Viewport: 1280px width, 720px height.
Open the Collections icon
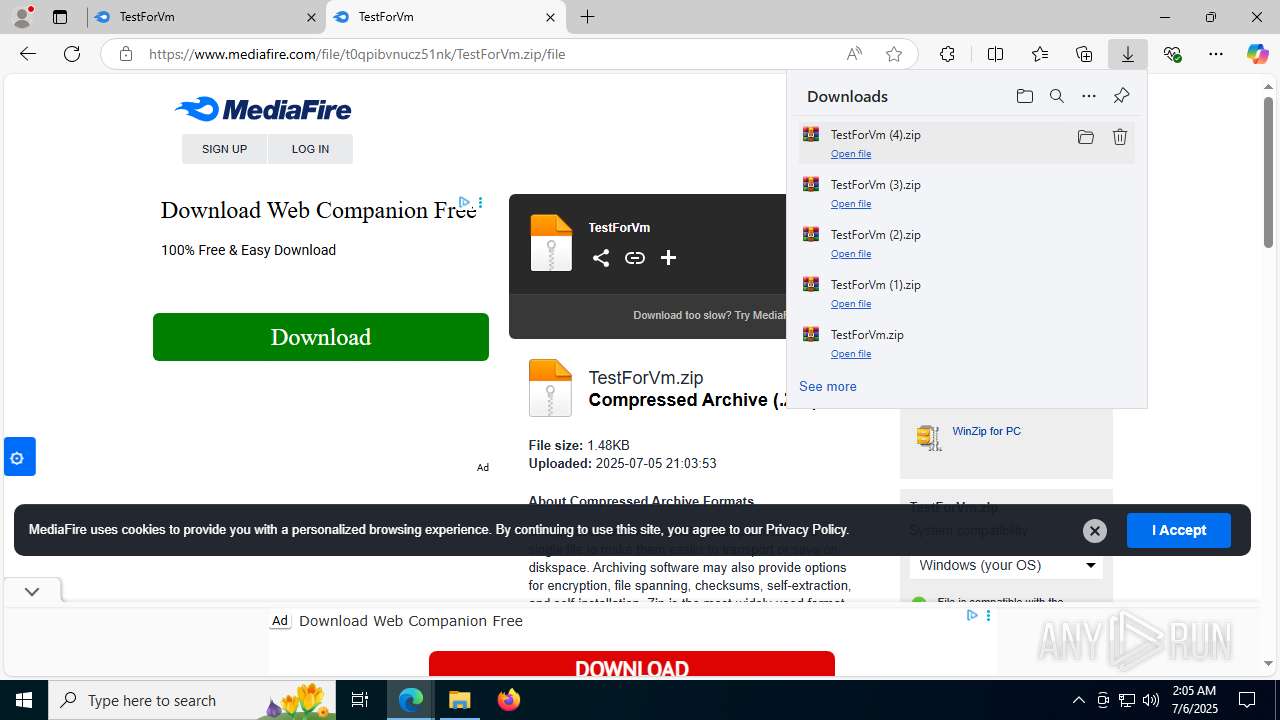pyautogui.click(x=1084, y=54)
